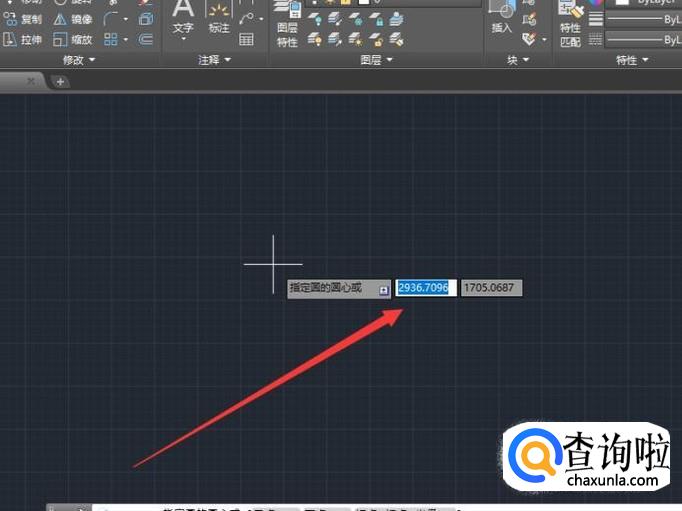Open the array tool dropdown arrow
The height and width of the screenshot is (511, 682).
click(126, 40)
